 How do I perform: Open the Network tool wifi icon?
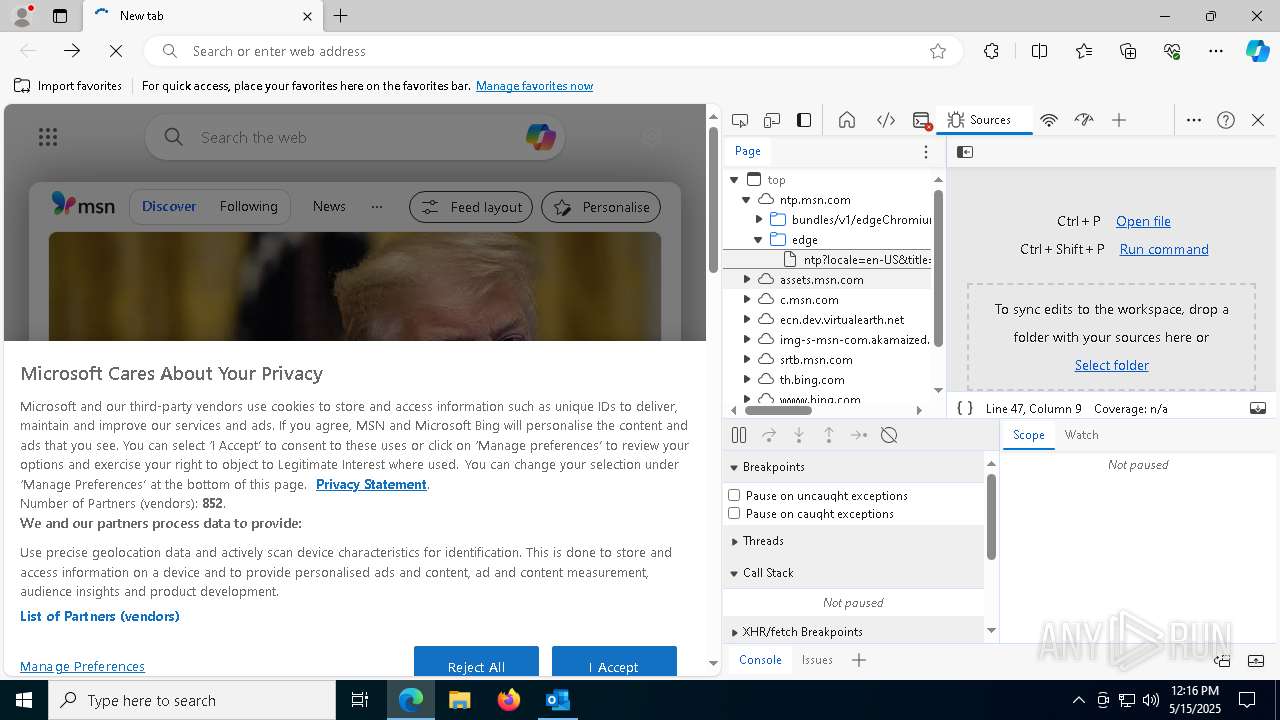(1049, 120)
